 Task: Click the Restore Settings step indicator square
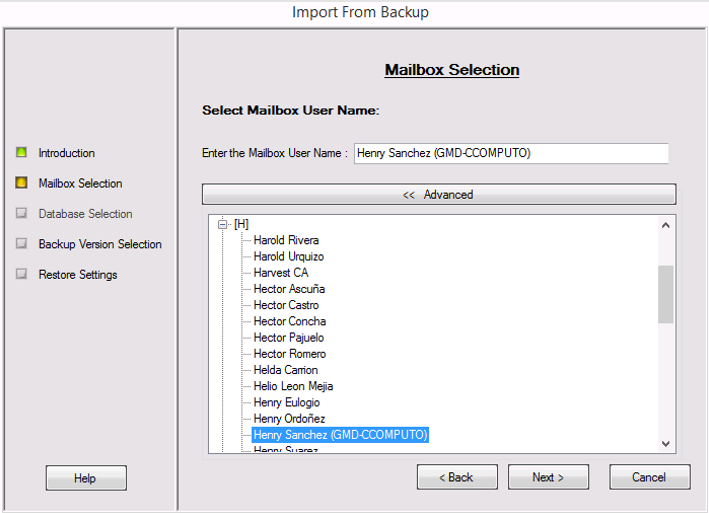[21, 274]
